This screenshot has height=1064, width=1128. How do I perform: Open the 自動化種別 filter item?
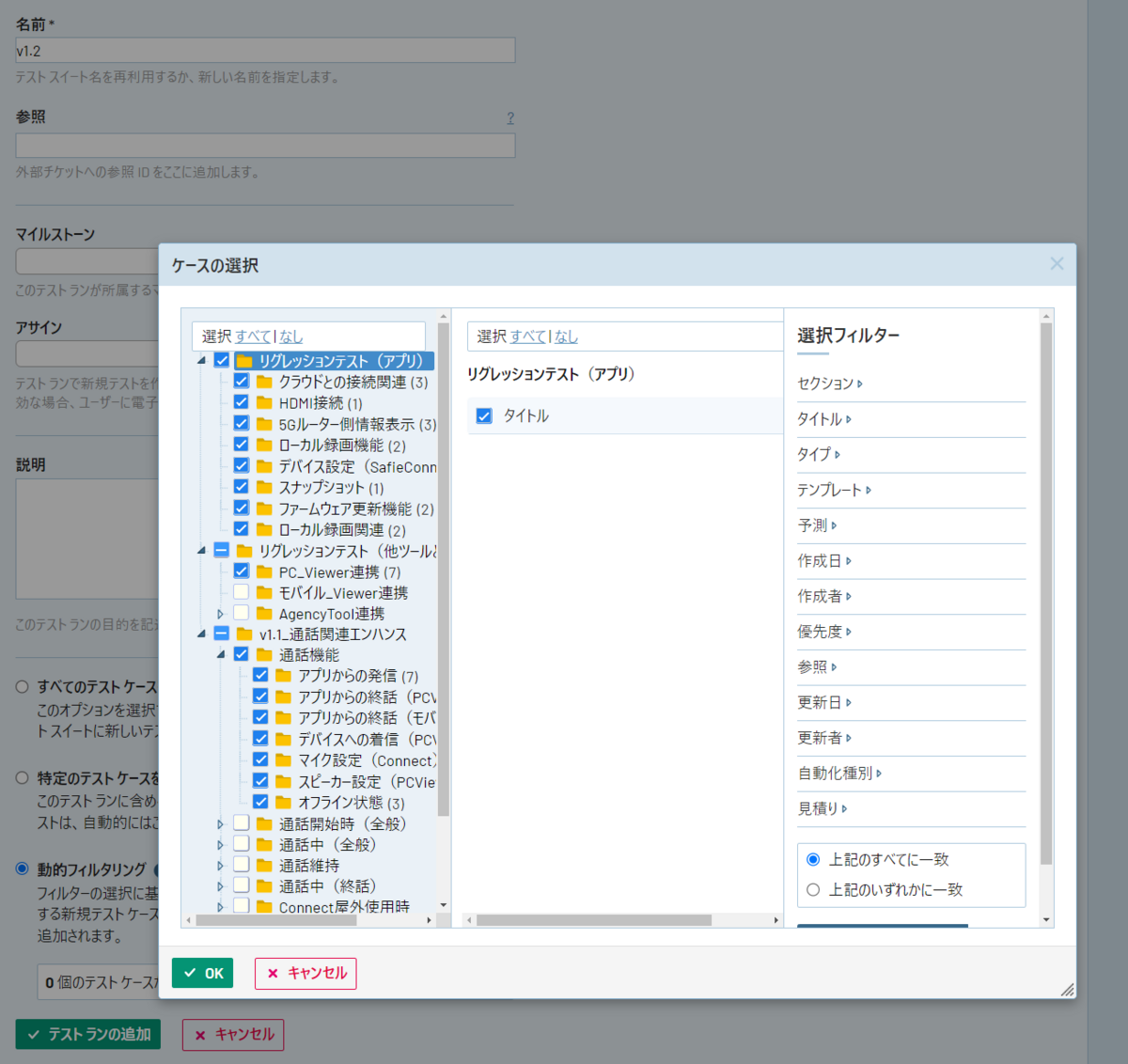[x=838, y=774]
